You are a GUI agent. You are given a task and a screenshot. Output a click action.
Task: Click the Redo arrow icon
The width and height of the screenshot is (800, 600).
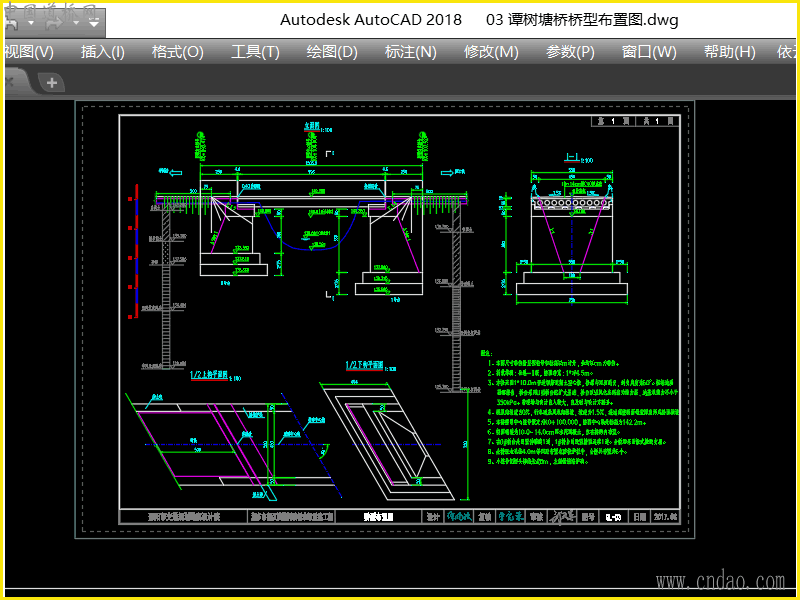(54, 22)
